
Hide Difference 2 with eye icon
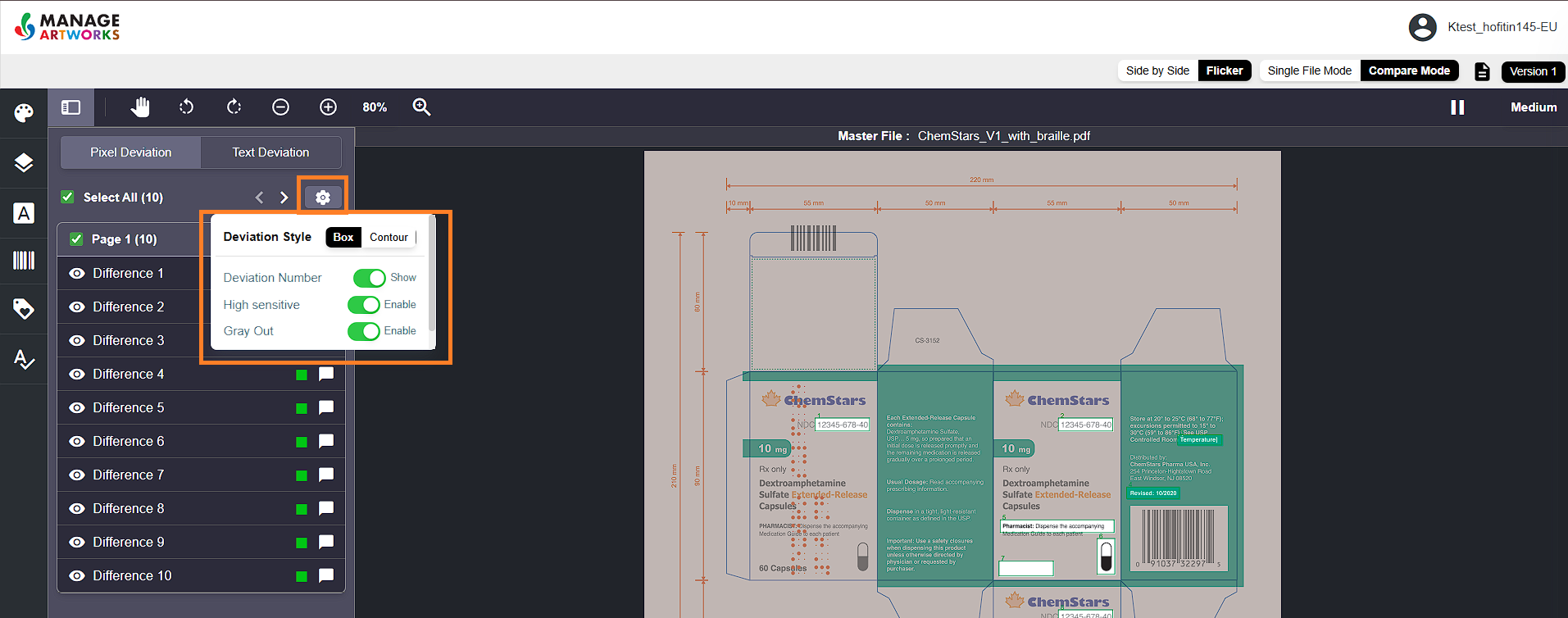click(77, 307)
